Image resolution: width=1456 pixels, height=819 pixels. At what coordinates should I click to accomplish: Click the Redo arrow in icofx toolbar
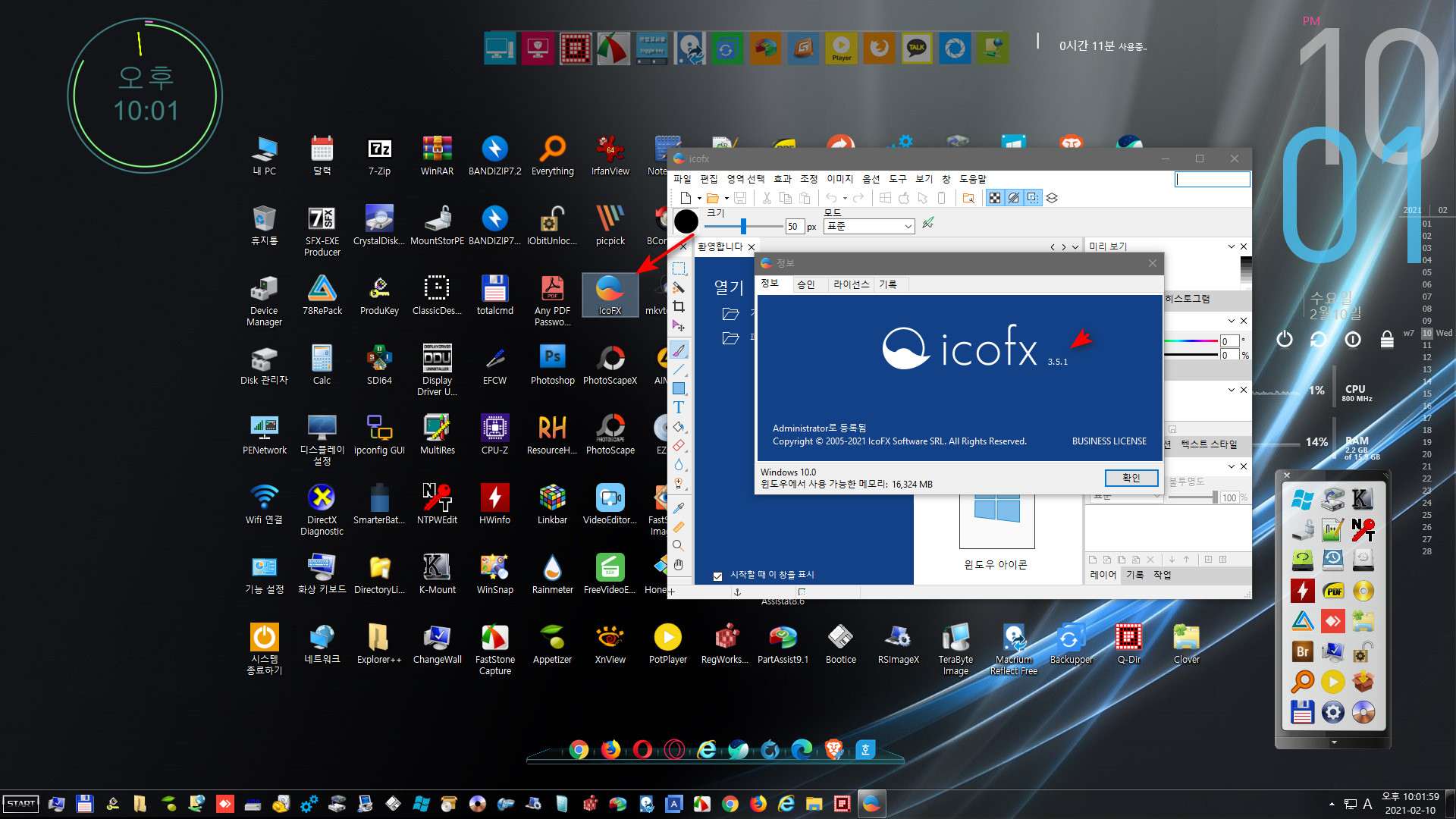[858, 198]
